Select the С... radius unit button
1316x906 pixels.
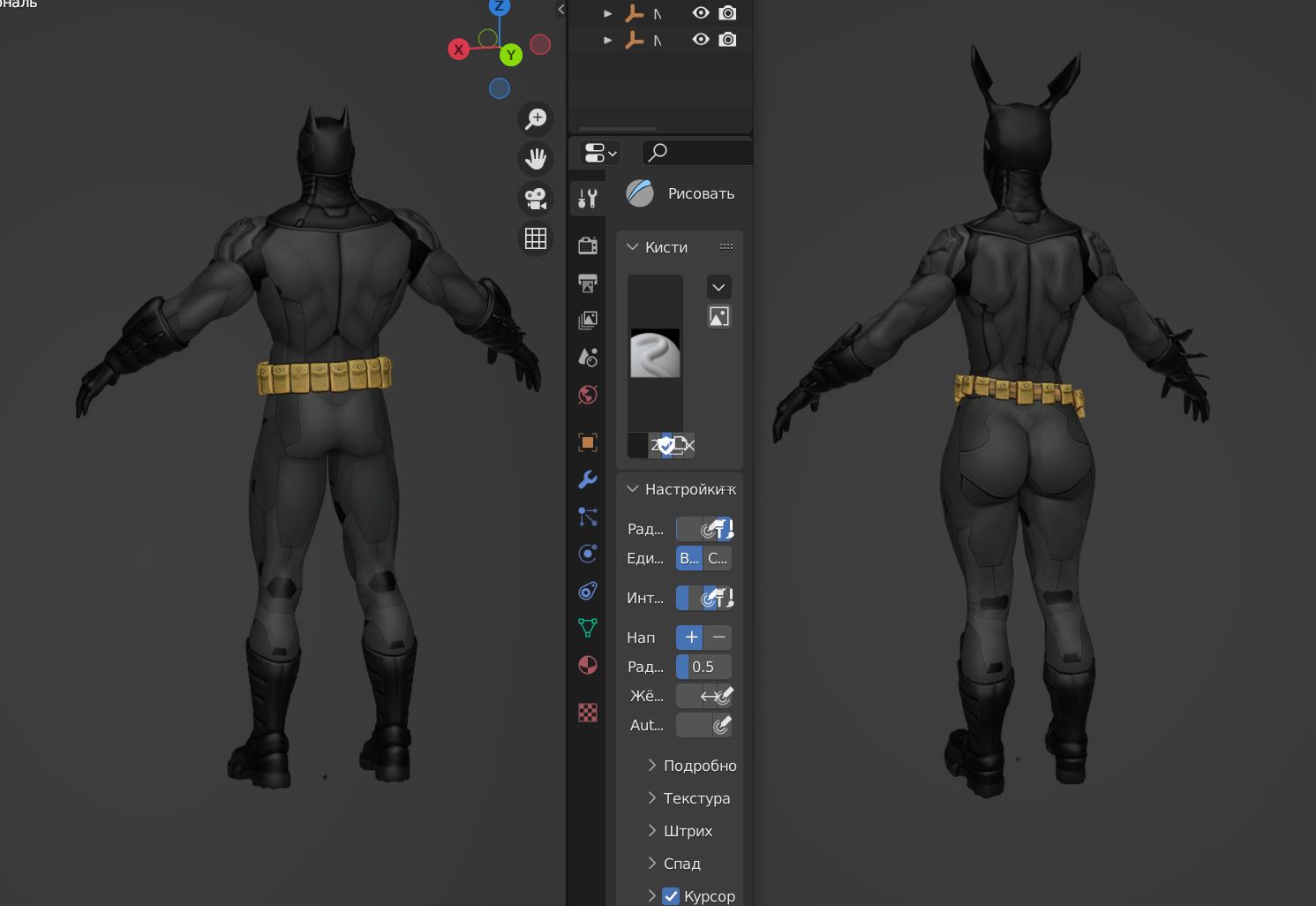[x=718, y=558]
